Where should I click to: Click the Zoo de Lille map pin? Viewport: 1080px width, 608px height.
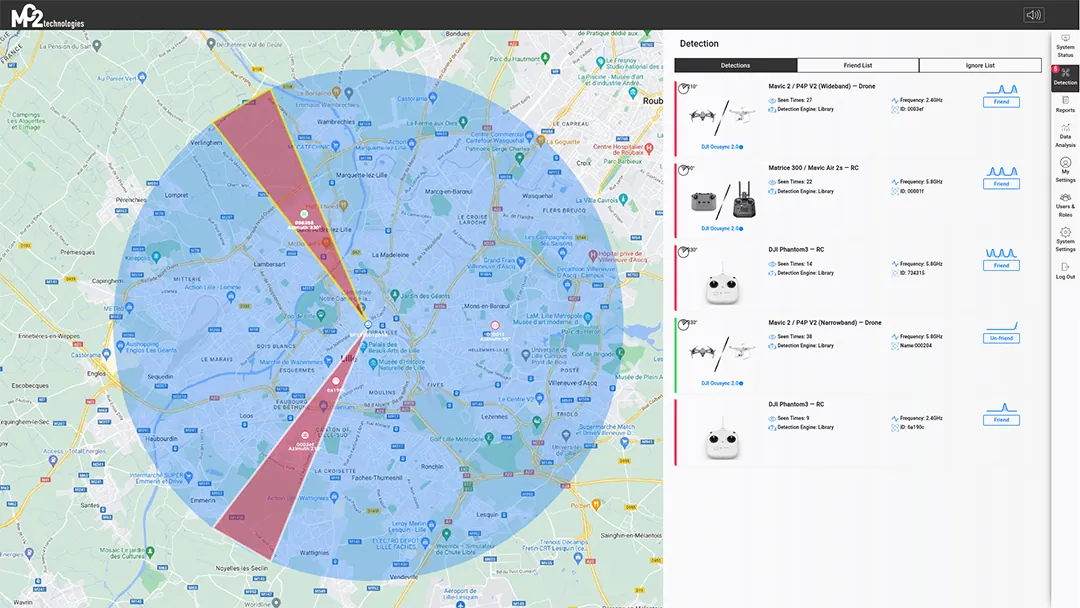[320, 316]
